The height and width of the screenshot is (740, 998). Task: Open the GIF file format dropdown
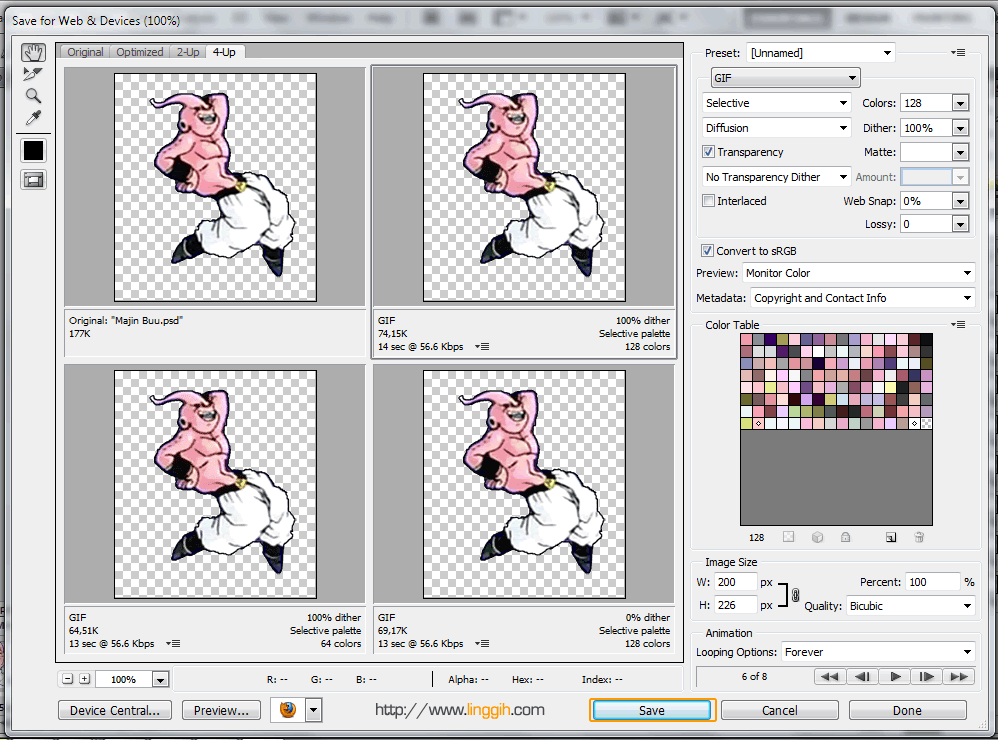tap(785, 78)
